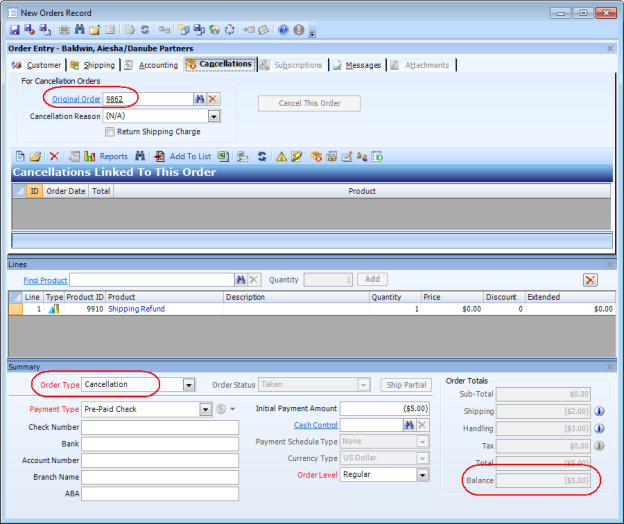Click the Save and Close icon
The height and width of the screenshot is (524, 624).
29,30
